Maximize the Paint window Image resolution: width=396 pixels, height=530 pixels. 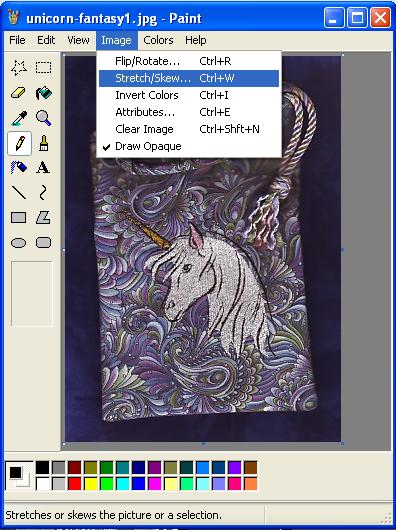point(357,18)
